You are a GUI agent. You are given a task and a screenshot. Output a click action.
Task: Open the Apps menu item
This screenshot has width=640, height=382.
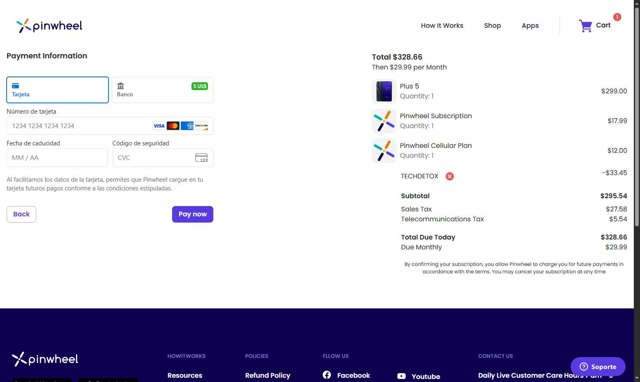[530, 26]
